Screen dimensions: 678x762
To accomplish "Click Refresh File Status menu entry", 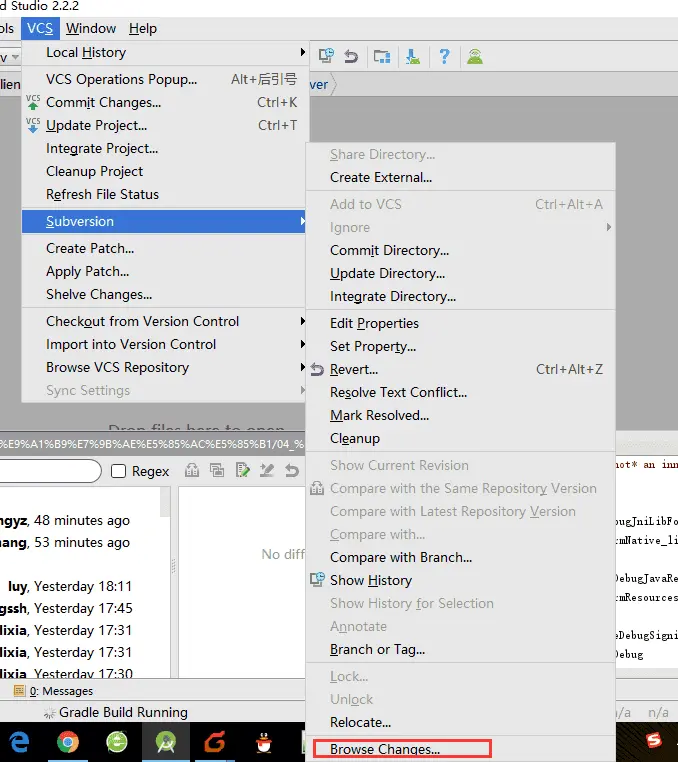I will pos(165,194).
